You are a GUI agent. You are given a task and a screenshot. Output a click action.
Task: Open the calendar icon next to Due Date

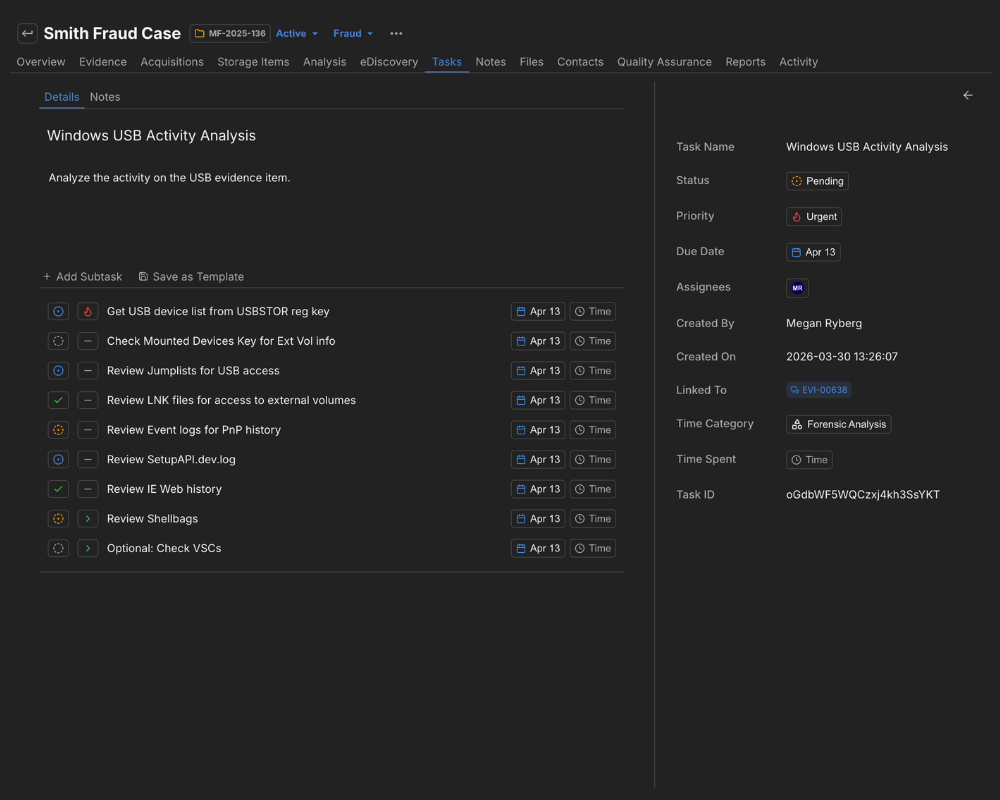pyautogui.click(x=796, y=252)
